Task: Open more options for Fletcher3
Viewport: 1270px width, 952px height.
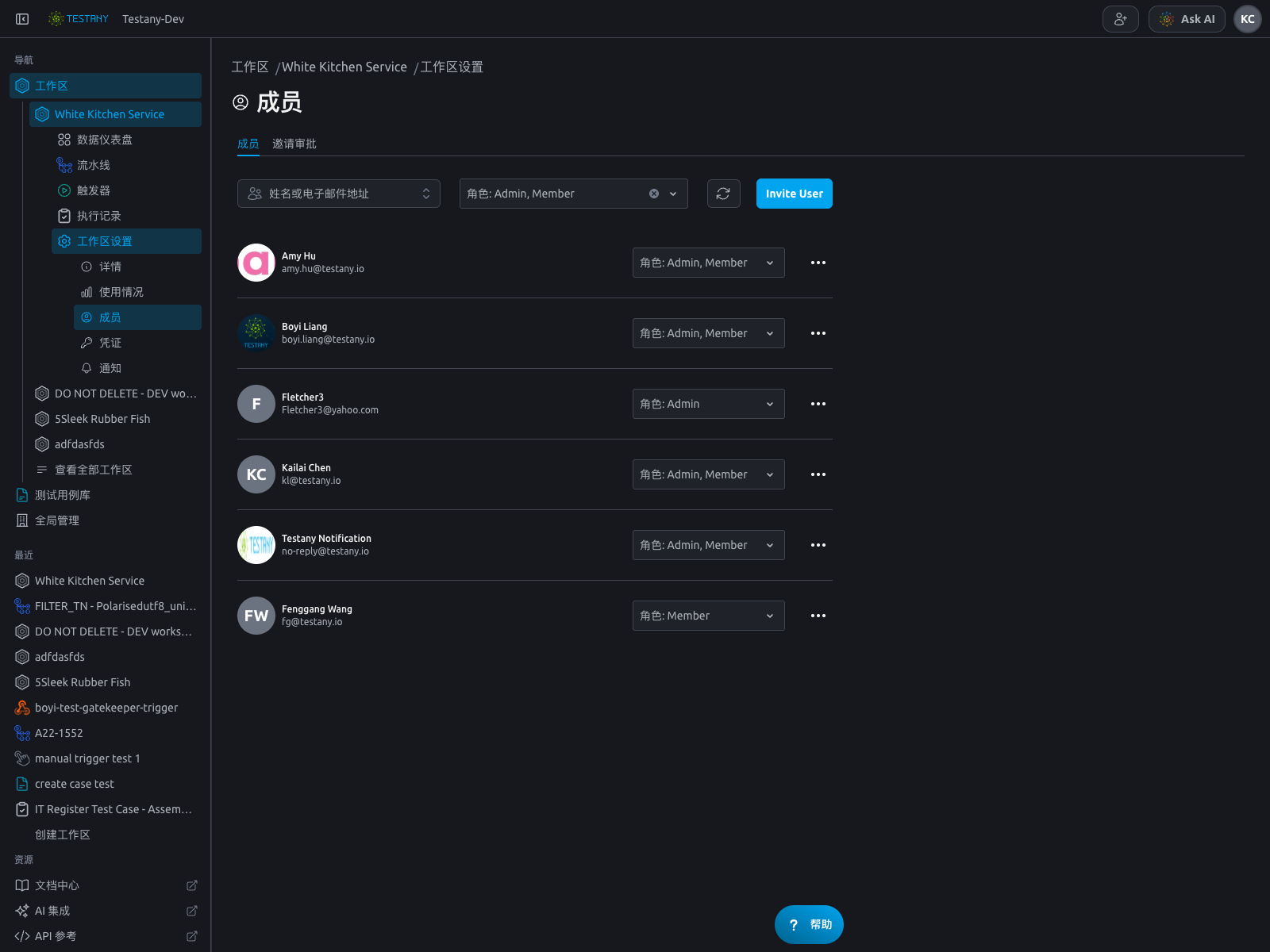Action: (818, 404)
